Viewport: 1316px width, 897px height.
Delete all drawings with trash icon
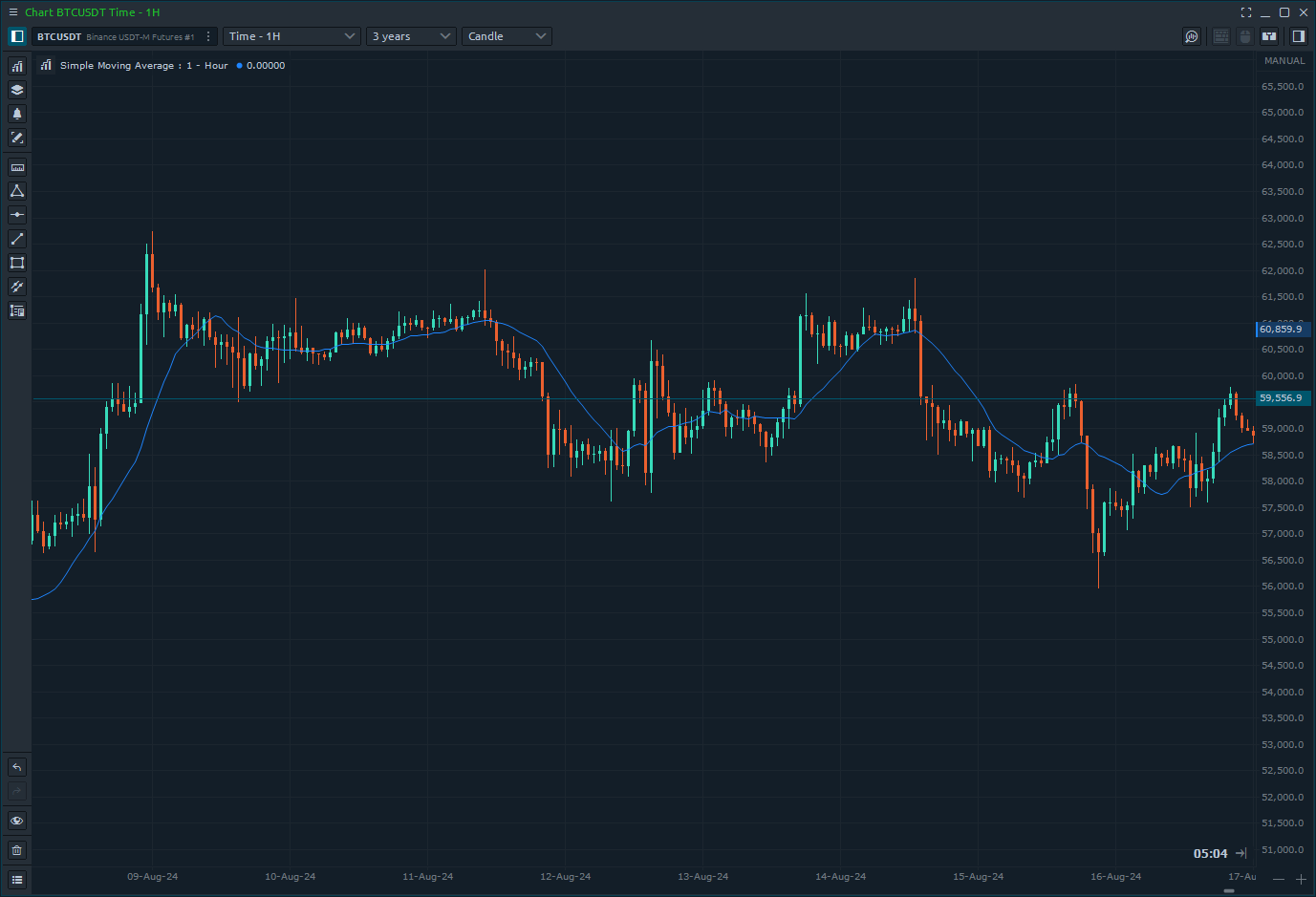click(x=17, y=850)
